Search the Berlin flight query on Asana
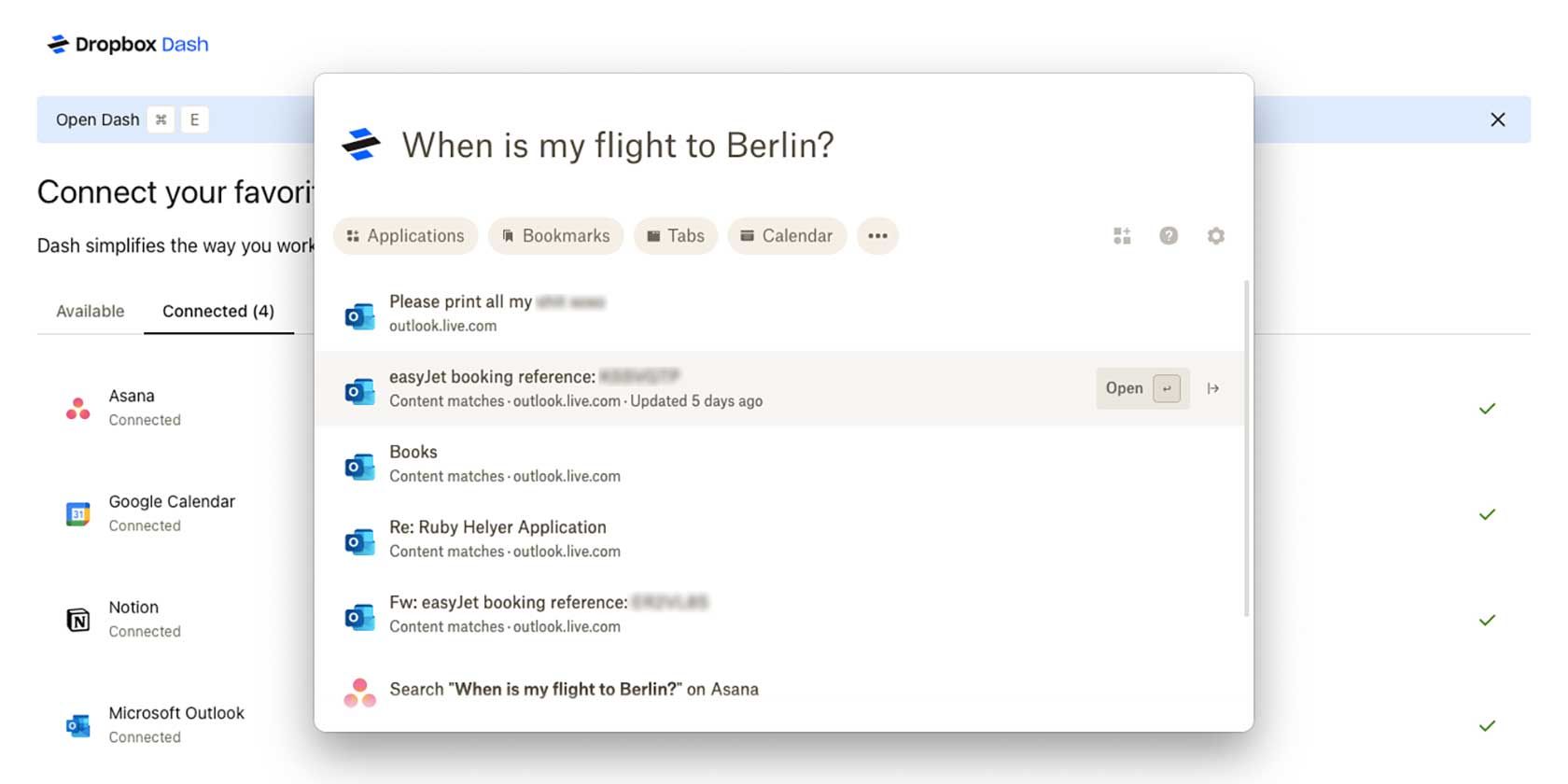 (x=573, y=690)
